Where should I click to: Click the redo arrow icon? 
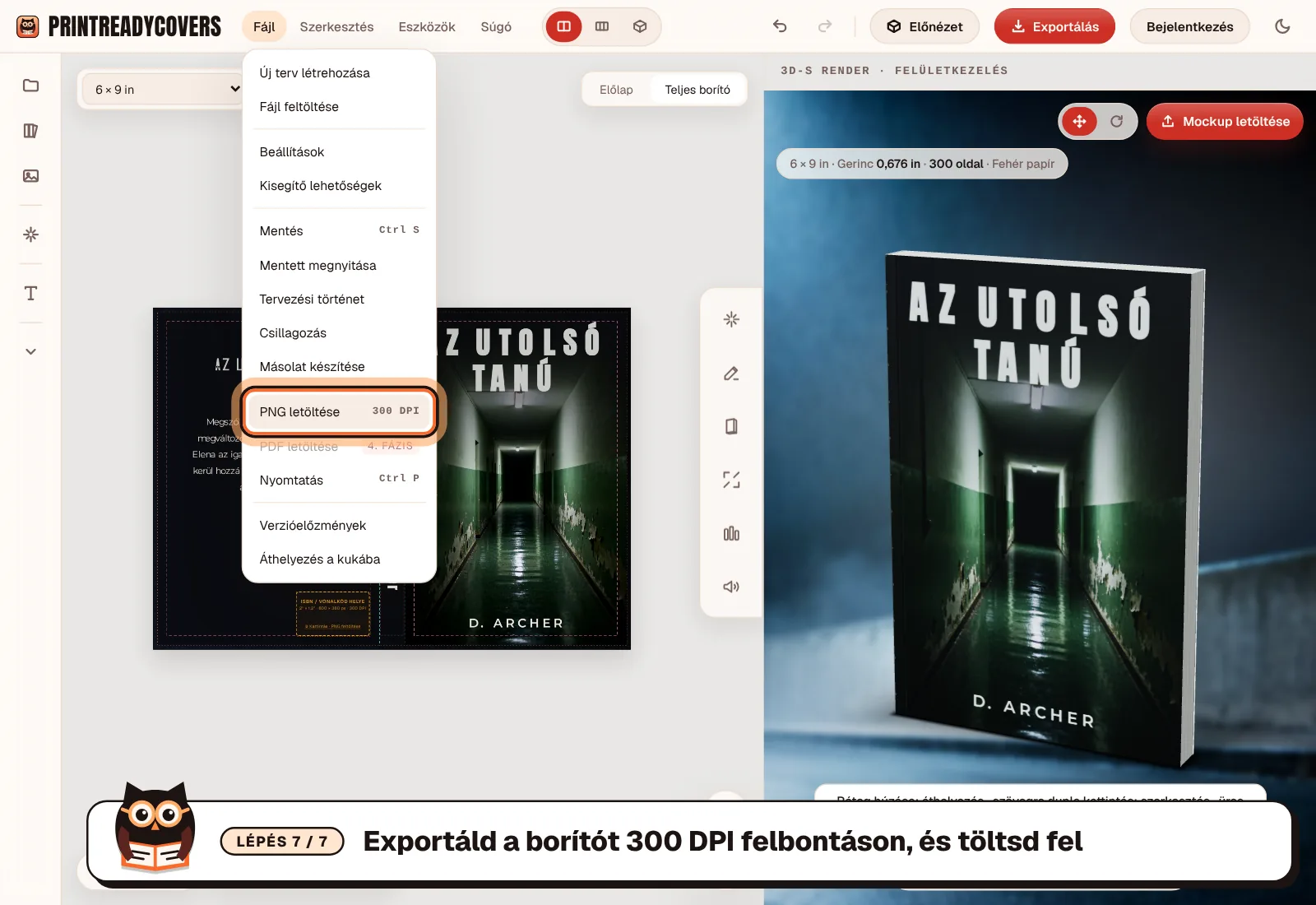(825, 26)
